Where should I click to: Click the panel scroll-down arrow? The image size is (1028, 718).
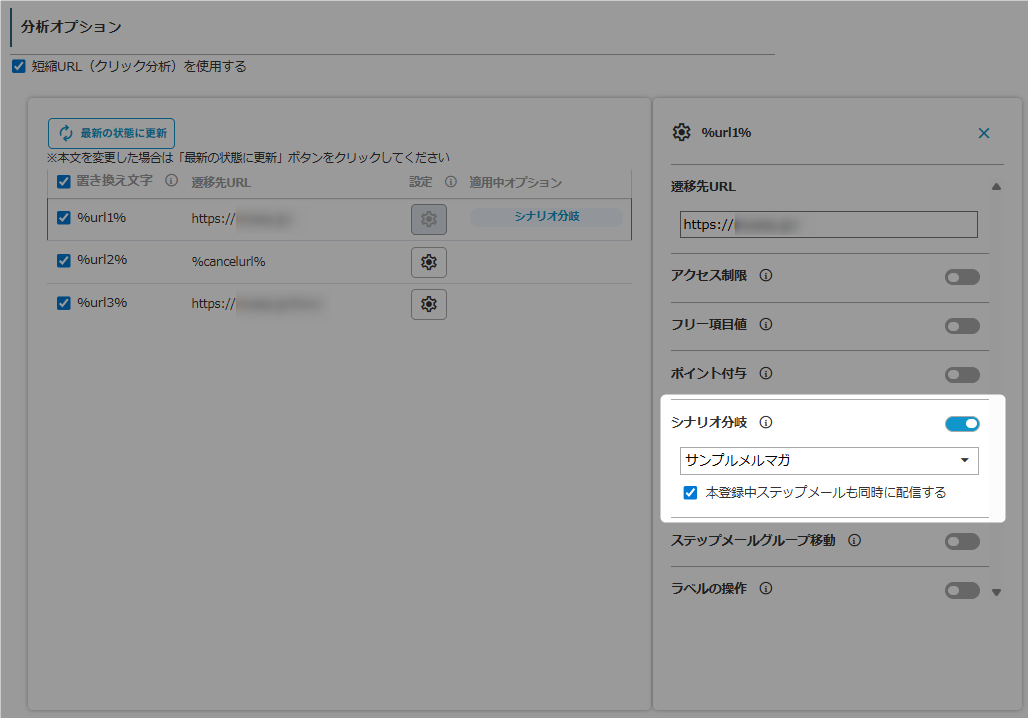click(997, 592)
